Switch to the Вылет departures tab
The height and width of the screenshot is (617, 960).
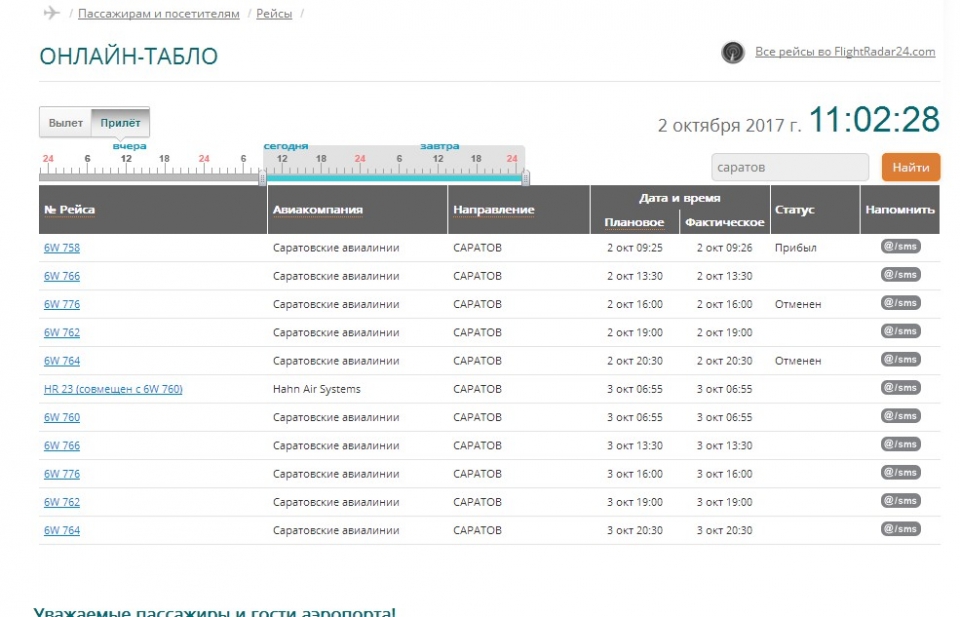(66, 123)
